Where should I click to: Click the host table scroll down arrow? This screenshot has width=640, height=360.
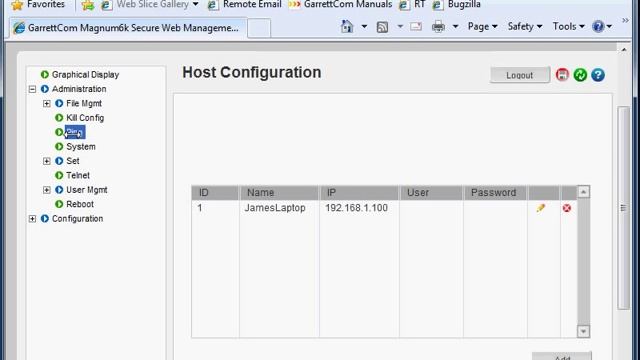(583, 331)
